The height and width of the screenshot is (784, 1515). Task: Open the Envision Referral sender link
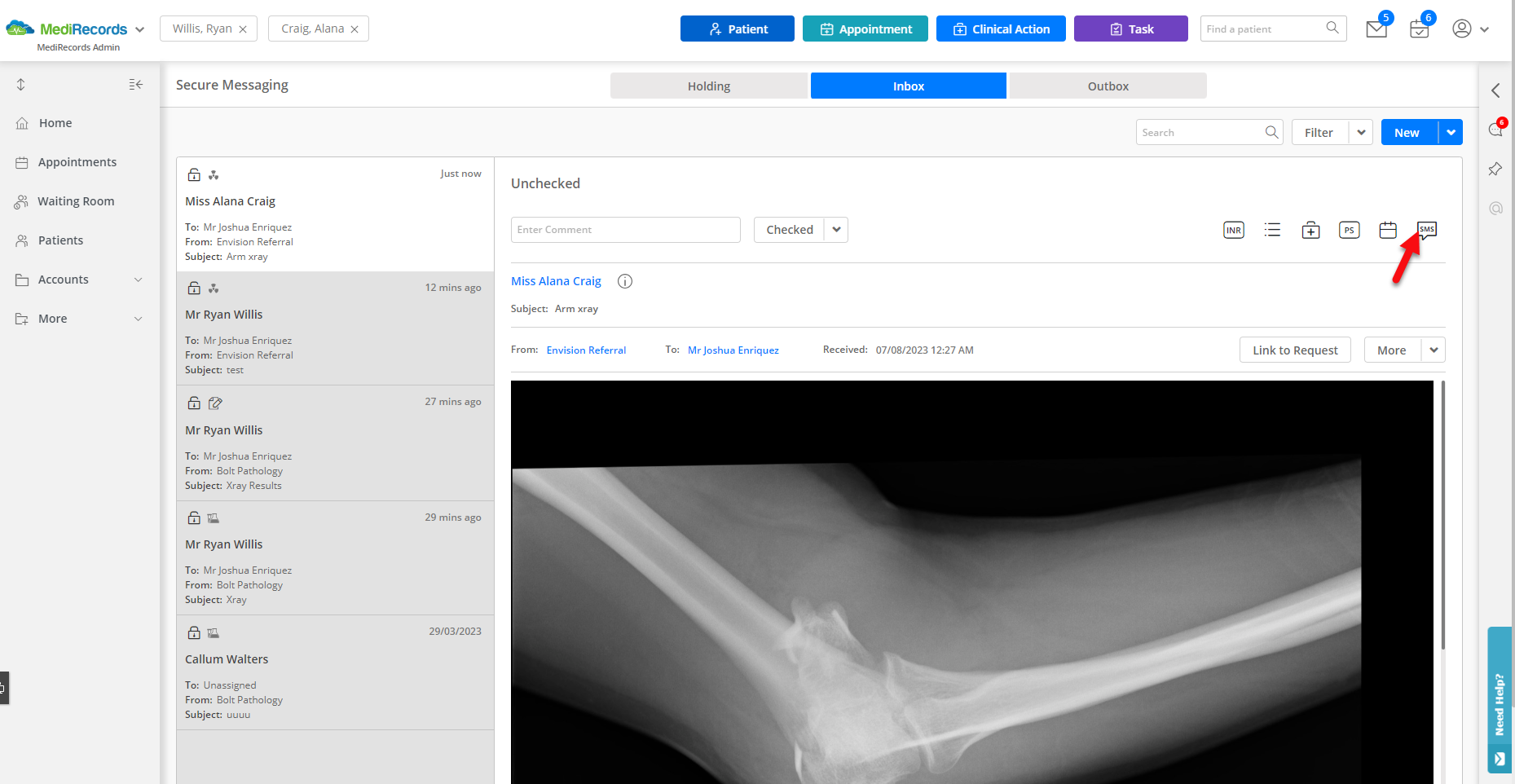586,350
